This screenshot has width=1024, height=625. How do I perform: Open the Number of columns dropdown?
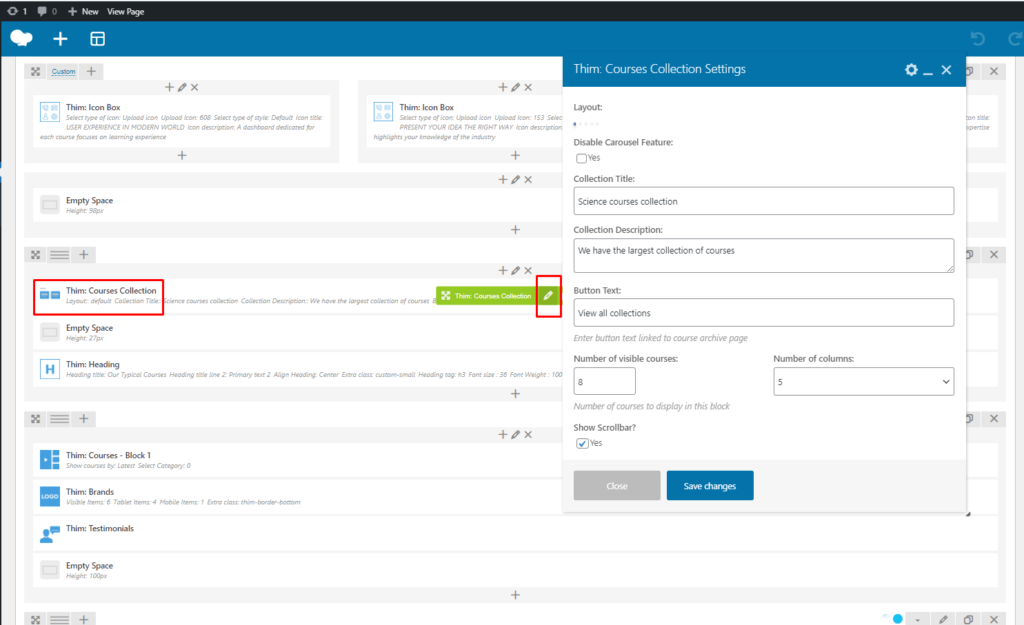point(863,381)
